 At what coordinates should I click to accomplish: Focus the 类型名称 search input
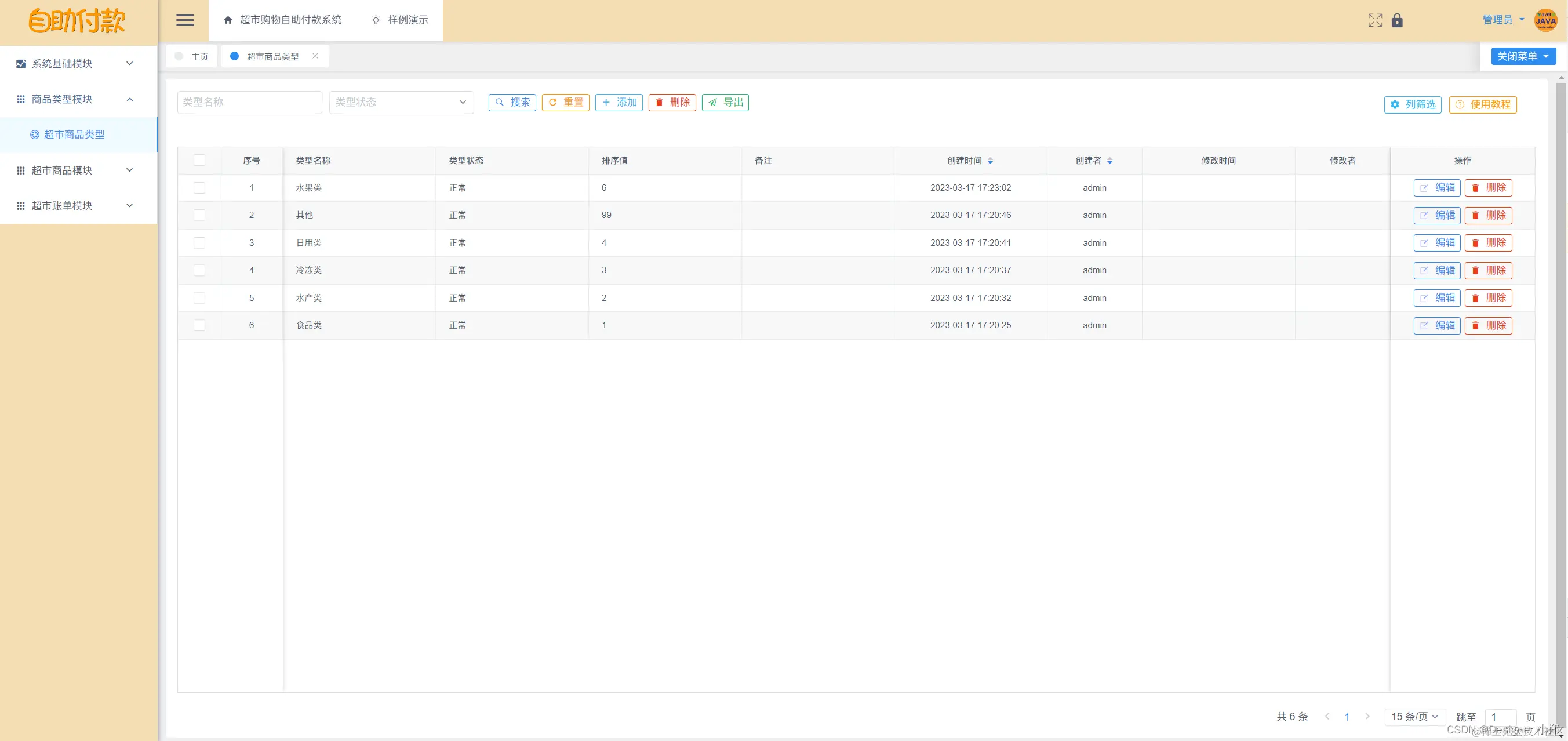(x=249, y=102)
